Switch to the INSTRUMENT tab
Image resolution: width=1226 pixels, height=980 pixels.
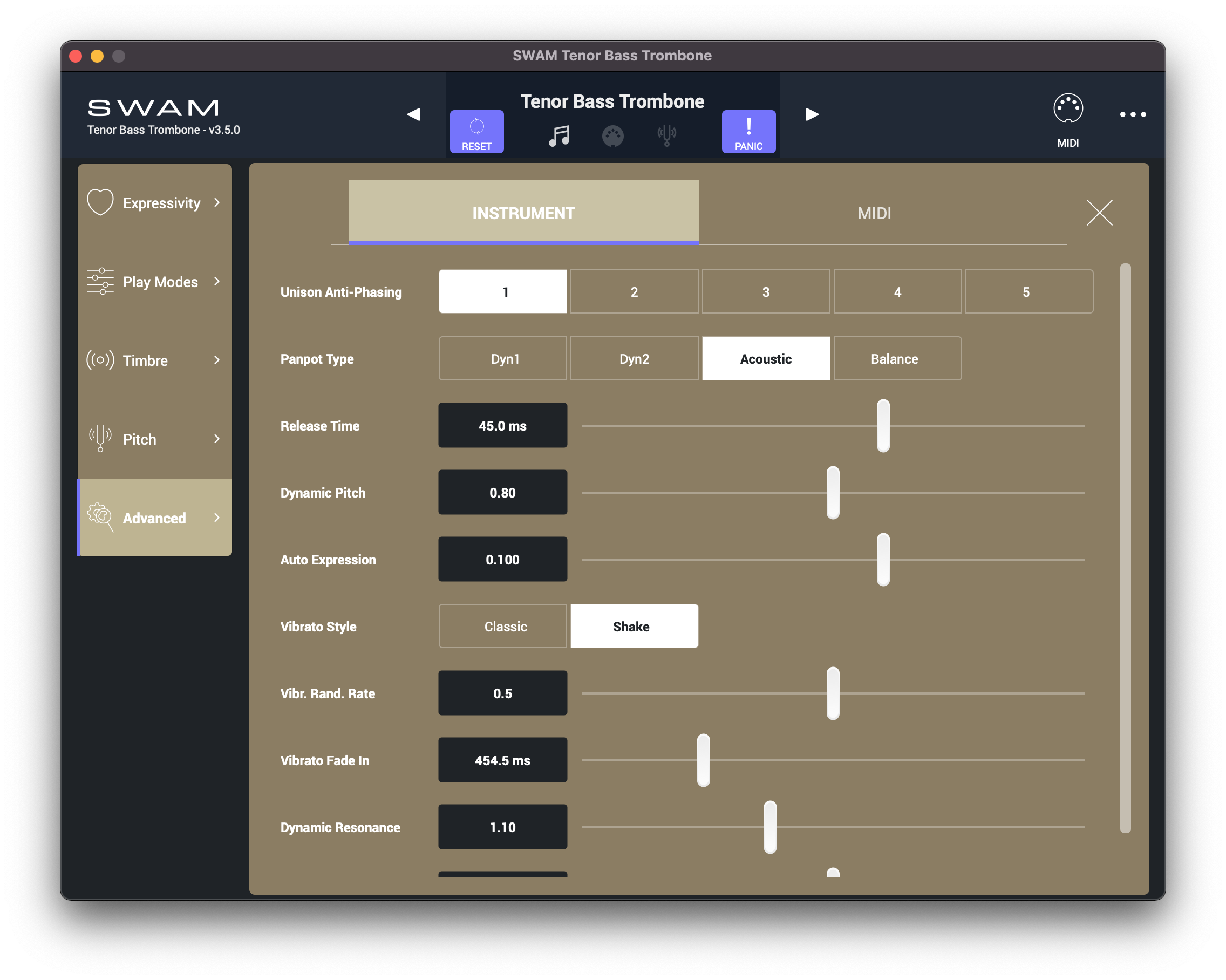[523, 212]
